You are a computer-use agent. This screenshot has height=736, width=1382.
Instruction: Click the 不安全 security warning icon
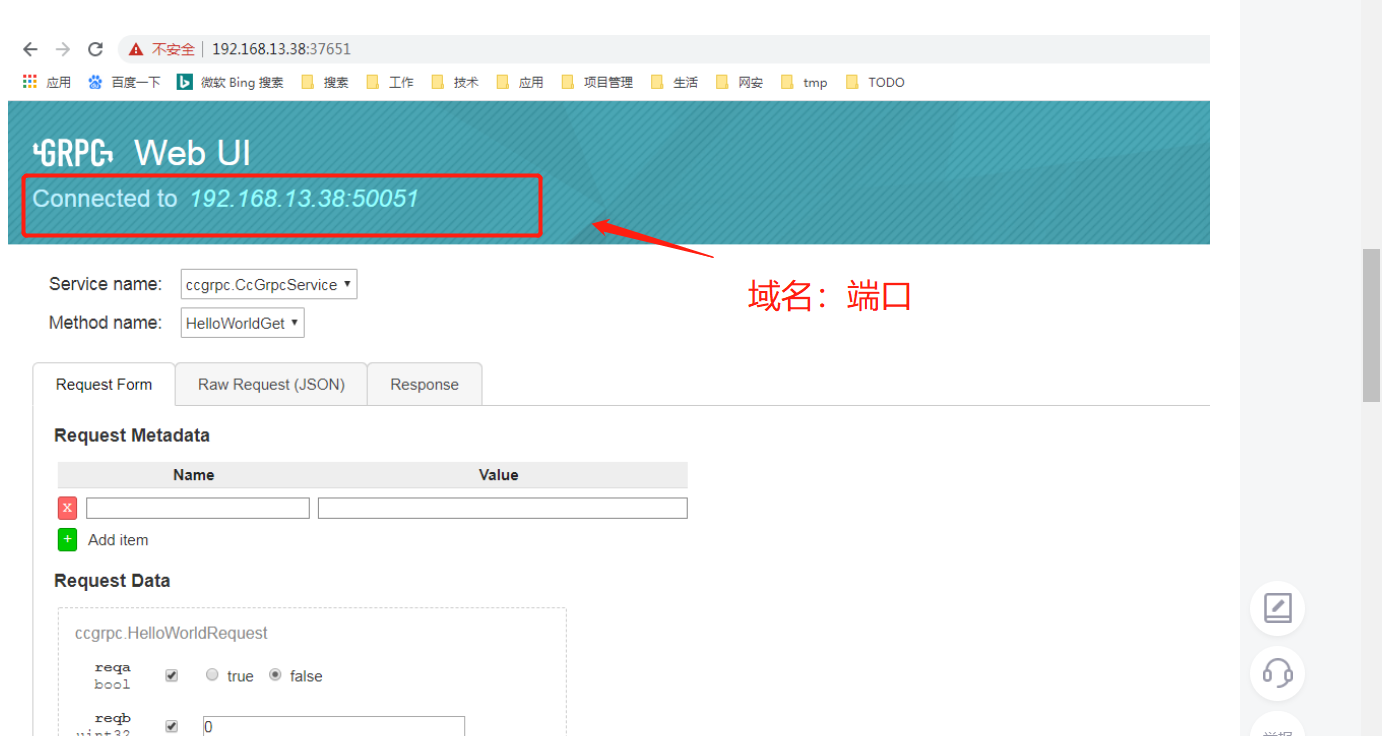tap(135, 47)
